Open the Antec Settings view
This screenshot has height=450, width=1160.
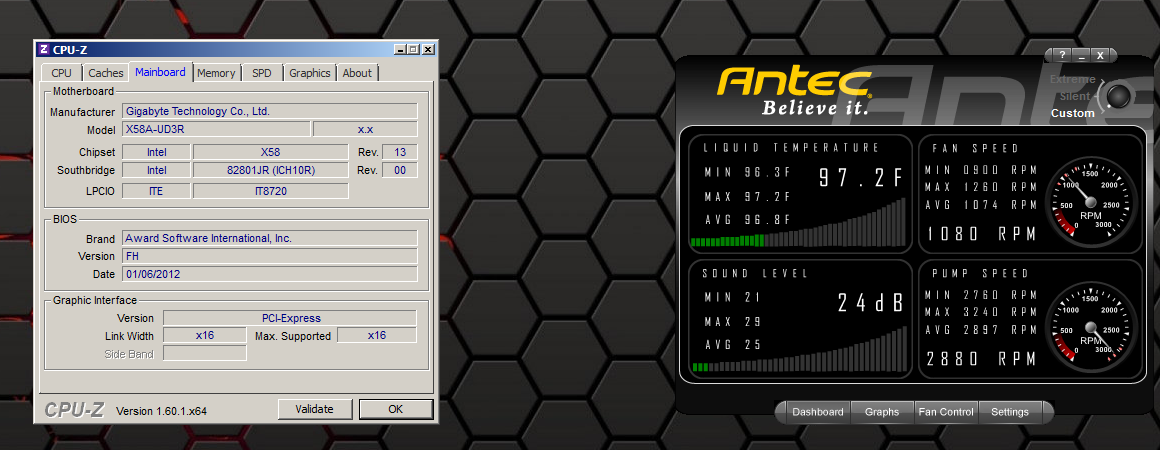click(x=1010, y=412)
